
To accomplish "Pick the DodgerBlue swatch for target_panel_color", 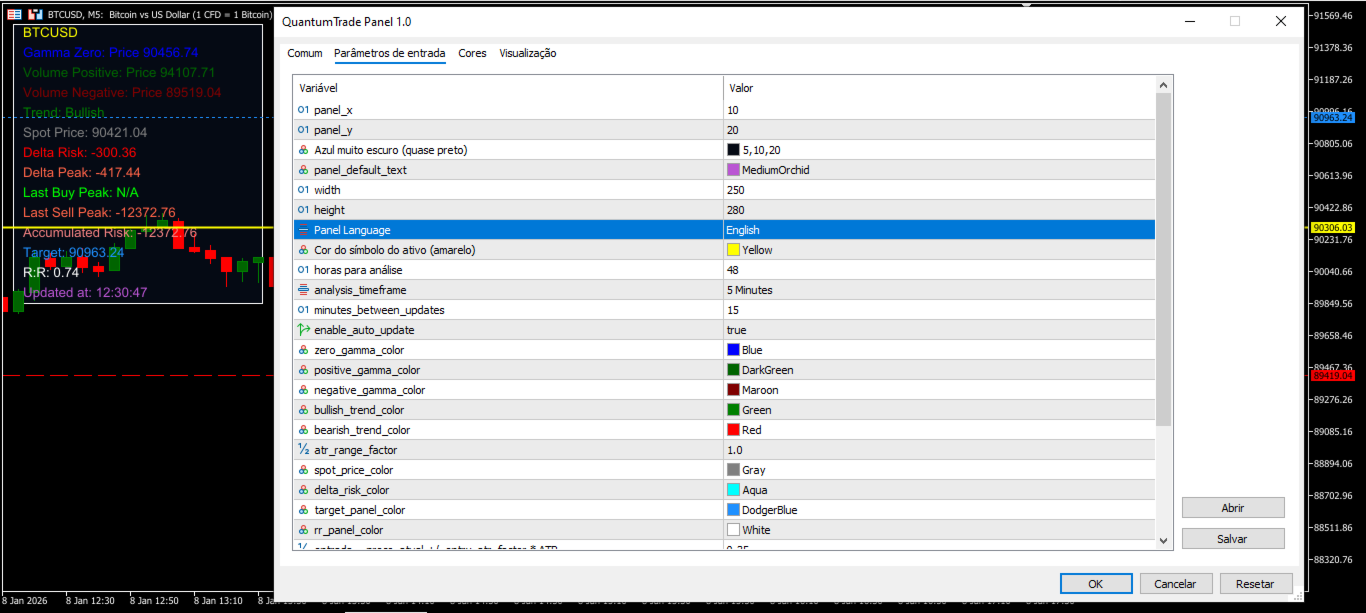I will point(733,510).
